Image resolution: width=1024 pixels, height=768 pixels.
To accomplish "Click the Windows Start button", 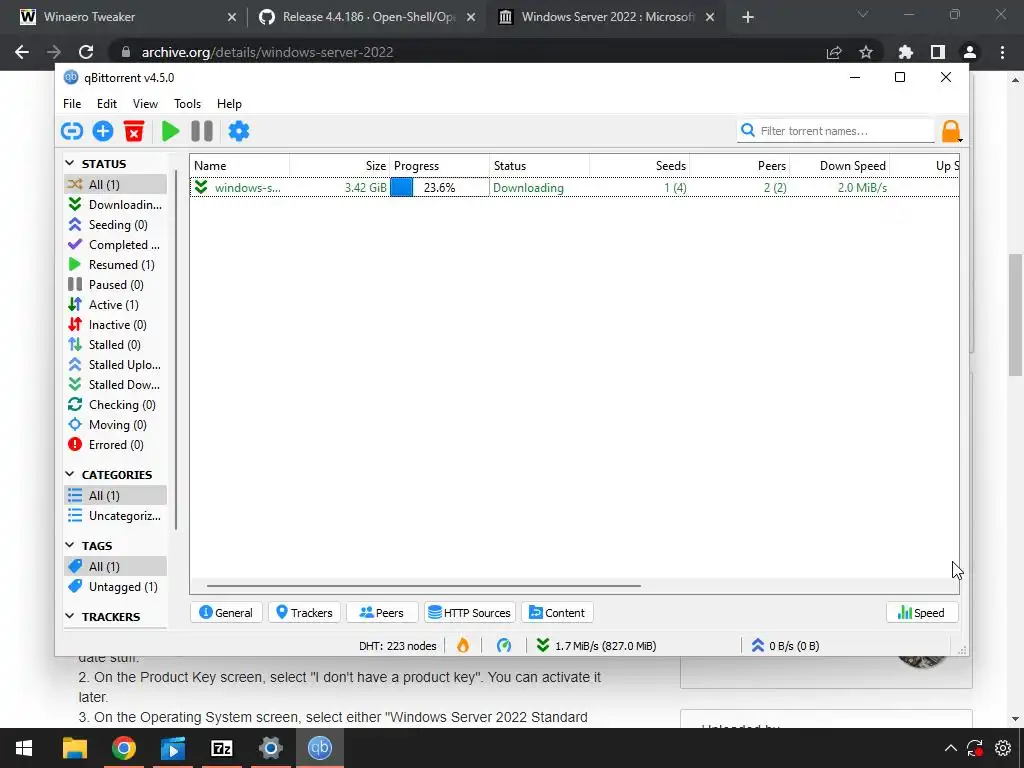I will click(x=24, y=748).
